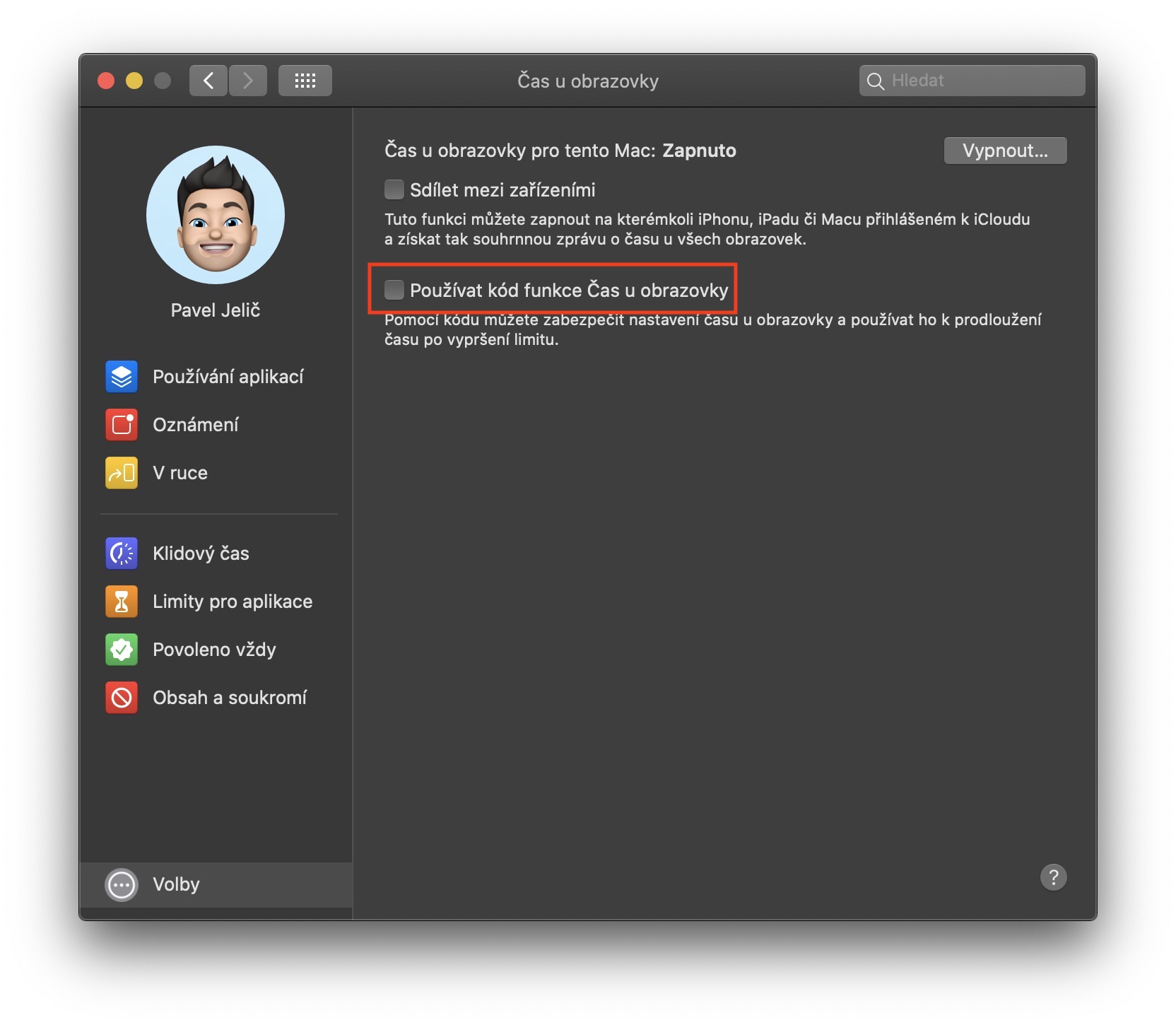
Task: Click the Volby ellipsis icon
Action: coord(122,884)
